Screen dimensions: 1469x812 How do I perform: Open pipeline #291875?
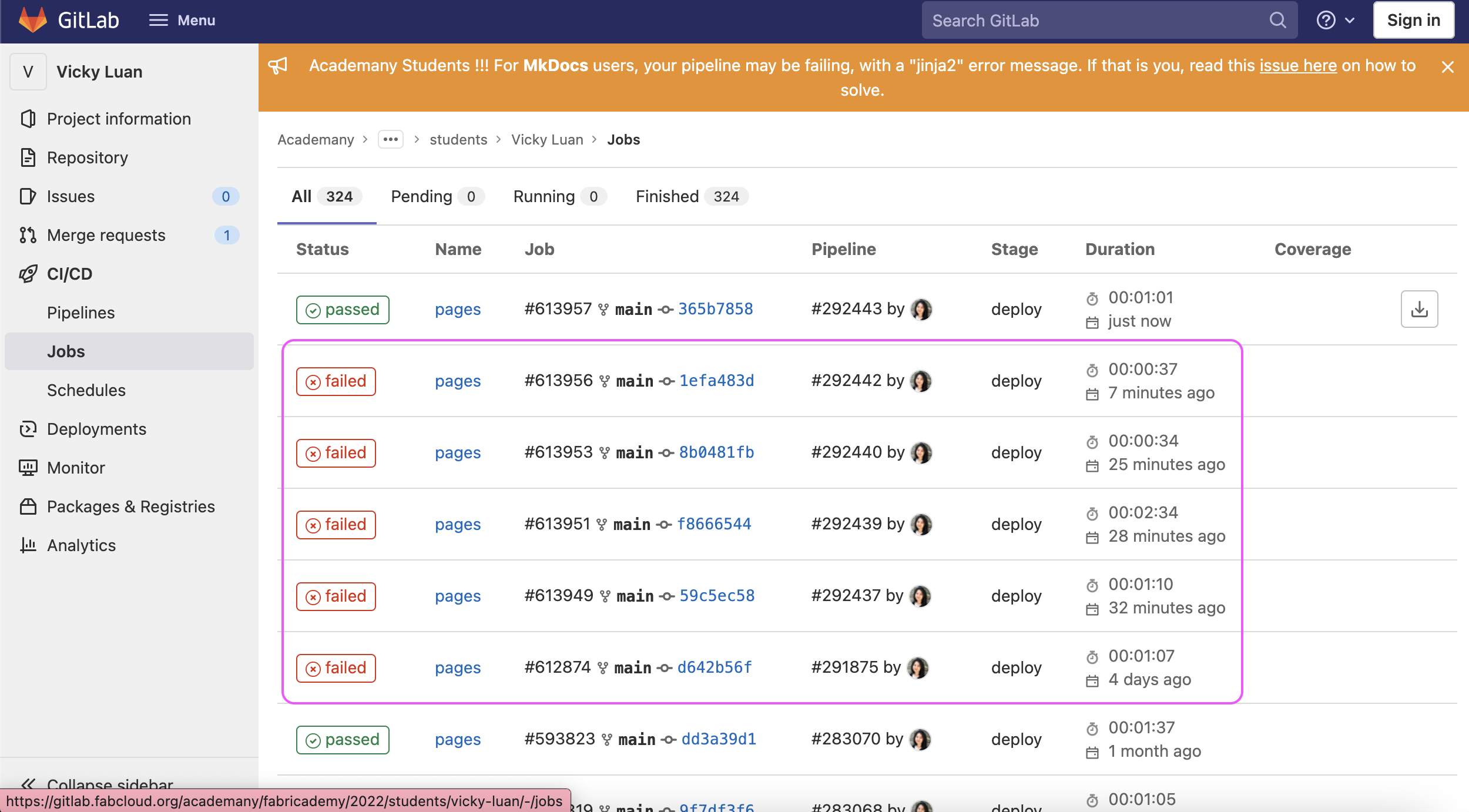[845, 667]
